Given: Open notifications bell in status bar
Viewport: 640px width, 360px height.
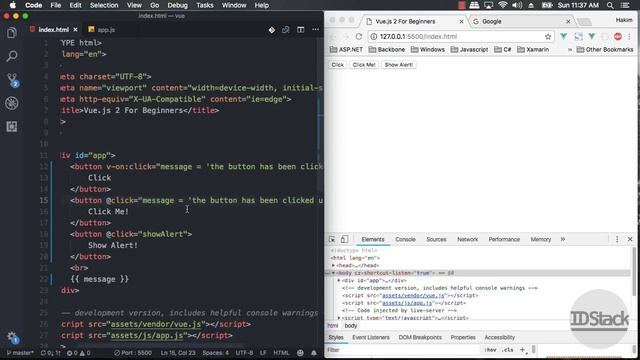Looking at the screenshot, I should 314,353.
